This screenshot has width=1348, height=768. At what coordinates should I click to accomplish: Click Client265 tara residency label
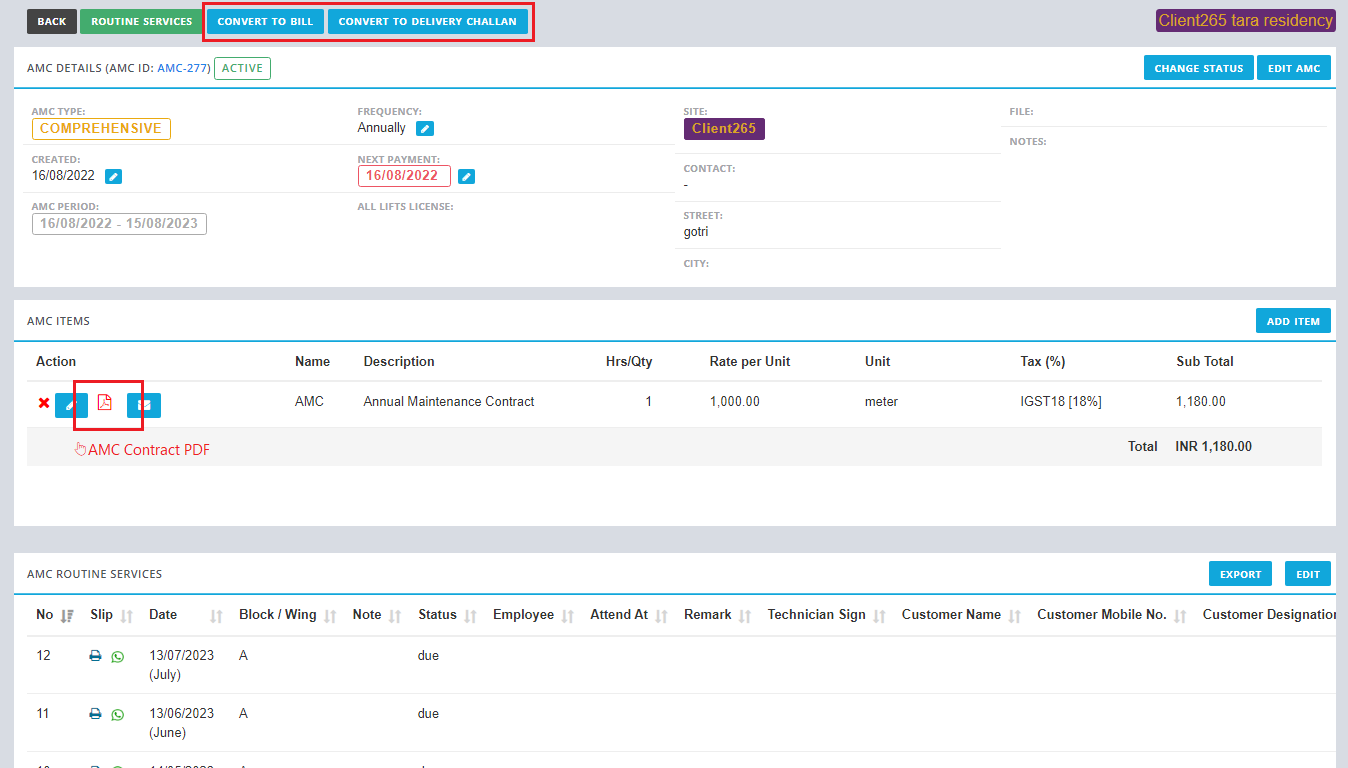point(1246,20)
